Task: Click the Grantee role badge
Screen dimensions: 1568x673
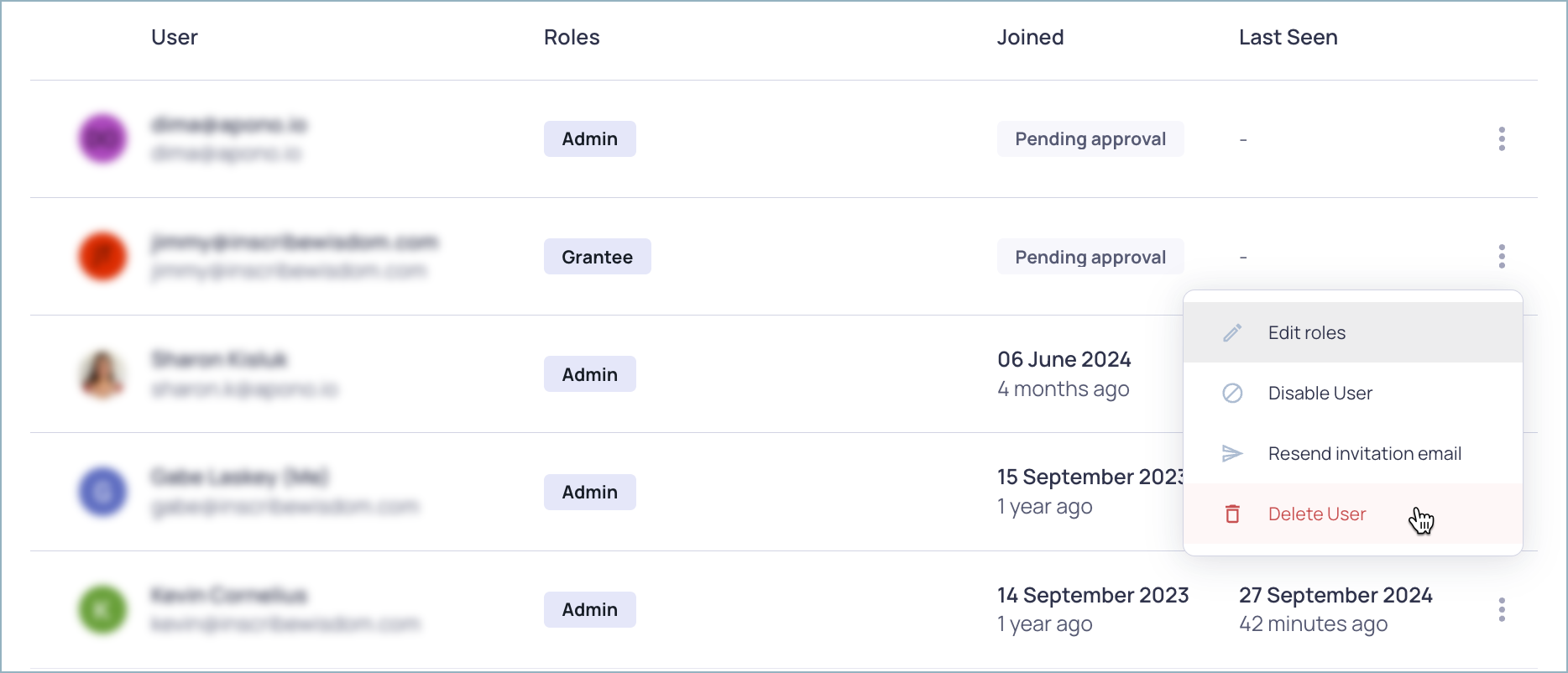Action: [x=597, y=257]
